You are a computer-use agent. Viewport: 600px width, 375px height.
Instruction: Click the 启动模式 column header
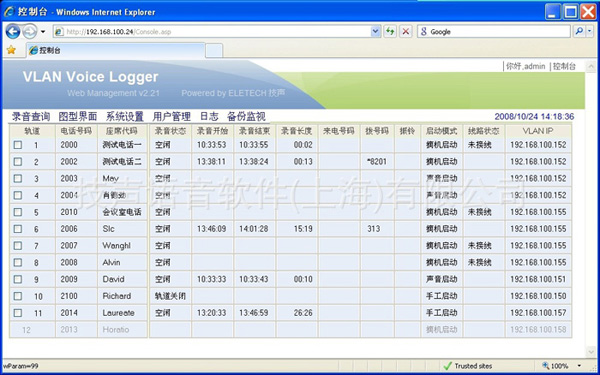(442, 131)
